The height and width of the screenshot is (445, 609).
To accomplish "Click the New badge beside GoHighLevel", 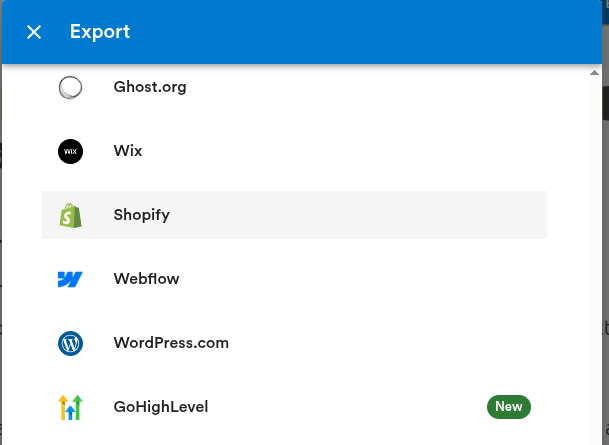I will point(509,407).
